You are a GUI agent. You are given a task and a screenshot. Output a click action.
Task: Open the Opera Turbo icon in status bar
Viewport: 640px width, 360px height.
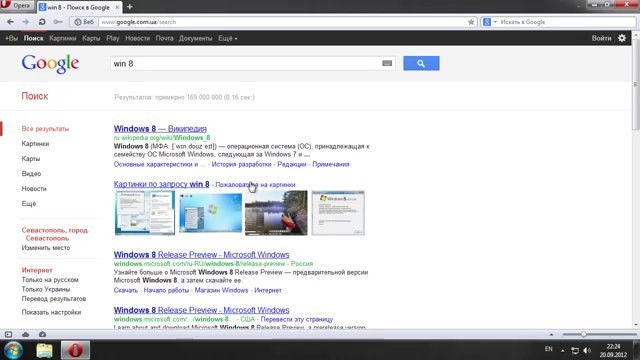42,334
